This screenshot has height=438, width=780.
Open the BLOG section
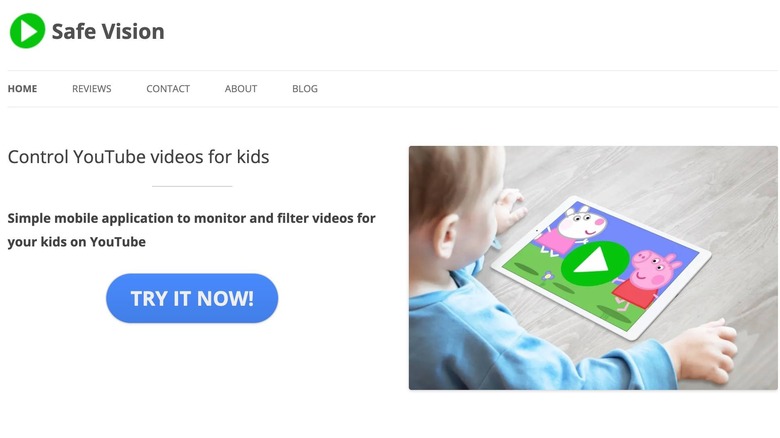(305, 89)
